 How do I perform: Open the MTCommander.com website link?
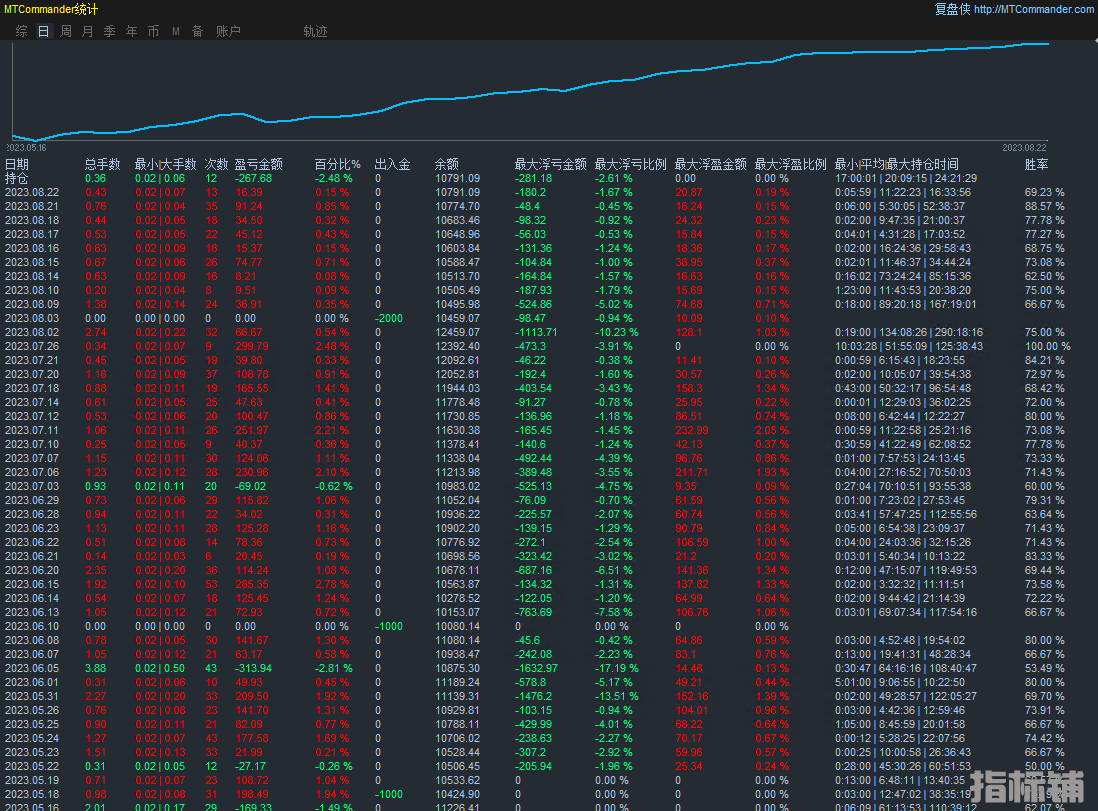tap(1033, 9)
